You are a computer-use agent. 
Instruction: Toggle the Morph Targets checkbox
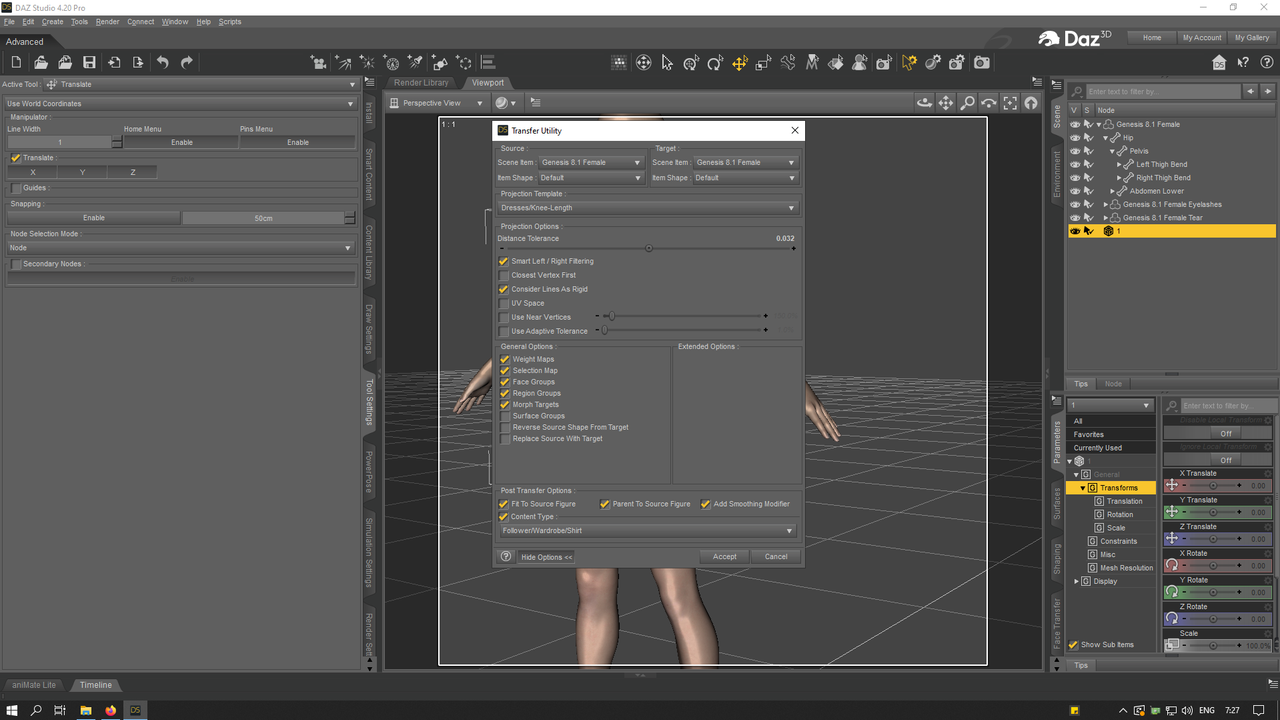pyautogui.click(x=505, y=405)
